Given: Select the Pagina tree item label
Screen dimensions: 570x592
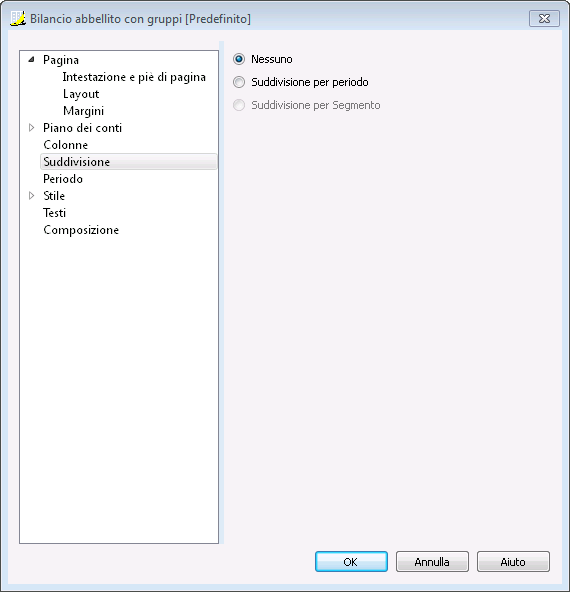Looking at the screenshot, I should pos(61,60).
